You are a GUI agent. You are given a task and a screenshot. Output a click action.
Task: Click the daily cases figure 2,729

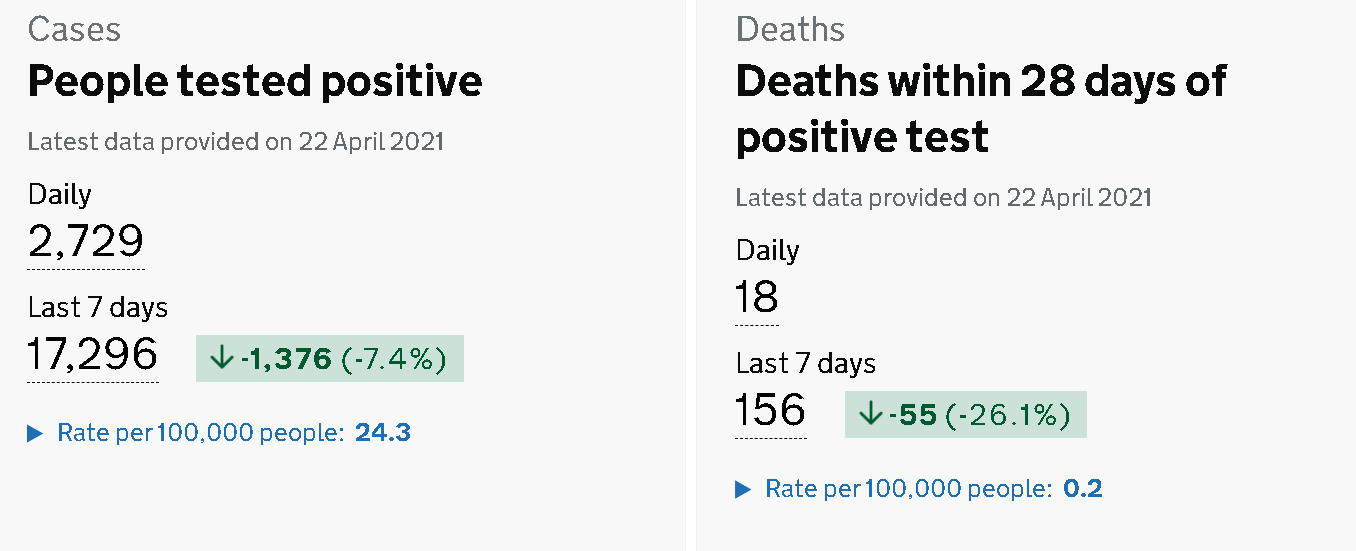click(x=86, y=242)
